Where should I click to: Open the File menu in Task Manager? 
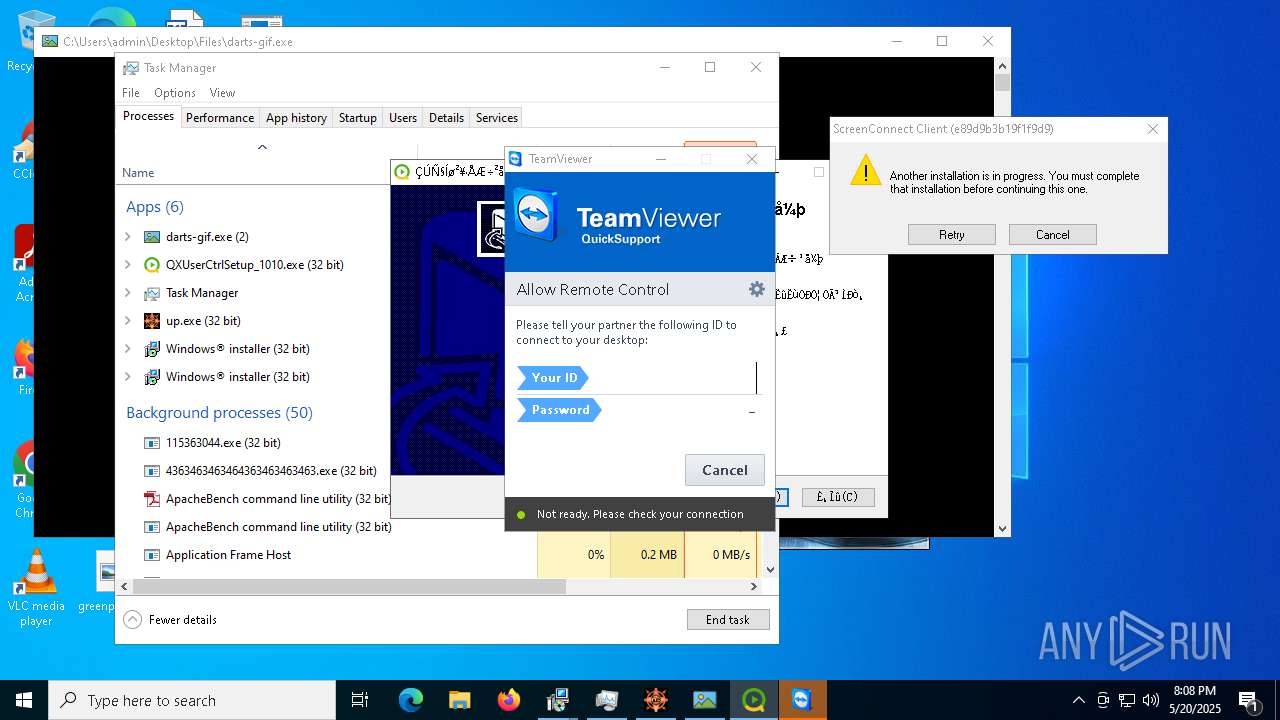(131, 93)
